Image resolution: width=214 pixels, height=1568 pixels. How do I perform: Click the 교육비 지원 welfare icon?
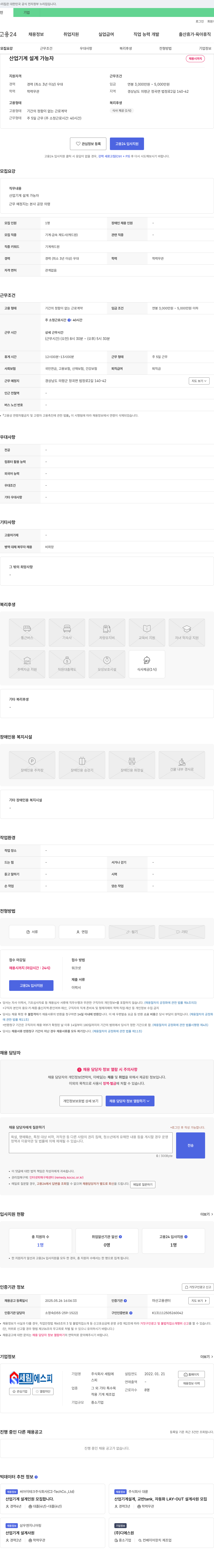pos(146,632)
